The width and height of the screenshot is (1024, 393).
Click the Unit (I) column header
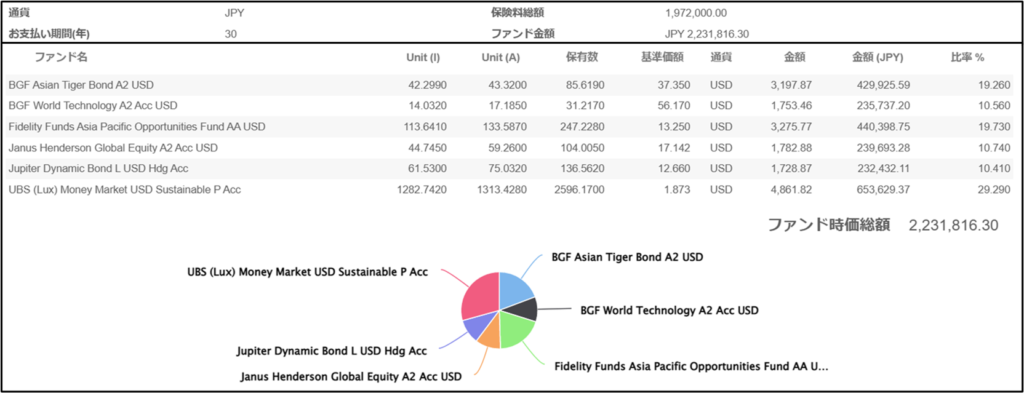click(423, 57)
